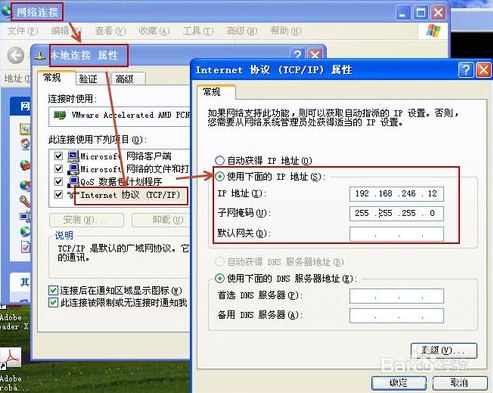
Task: Open the 工具 menu
Action: point(198,31)
